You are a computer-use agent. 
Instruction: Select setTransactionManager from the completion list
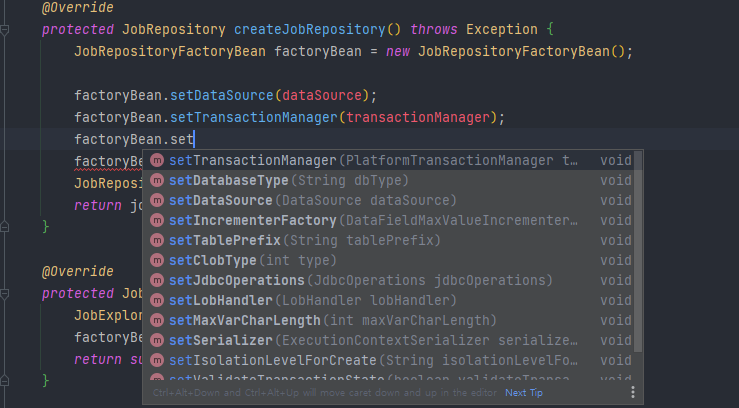click(x=388, y=161)
